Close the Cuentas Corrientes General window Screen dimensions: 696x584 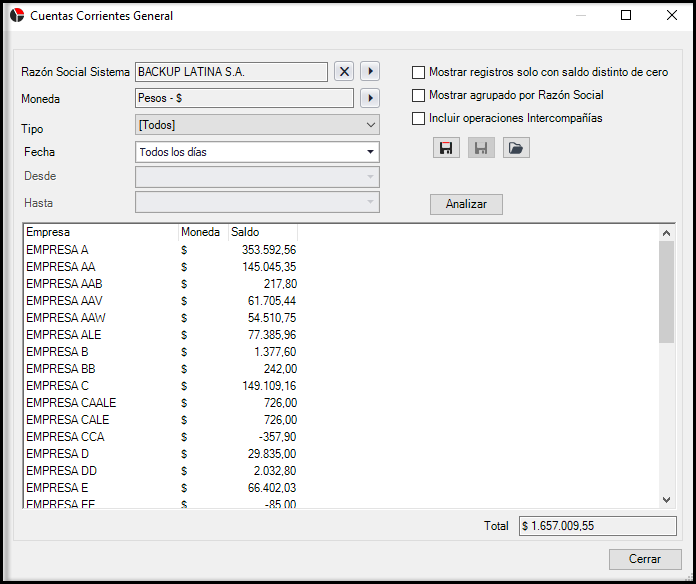672,15
